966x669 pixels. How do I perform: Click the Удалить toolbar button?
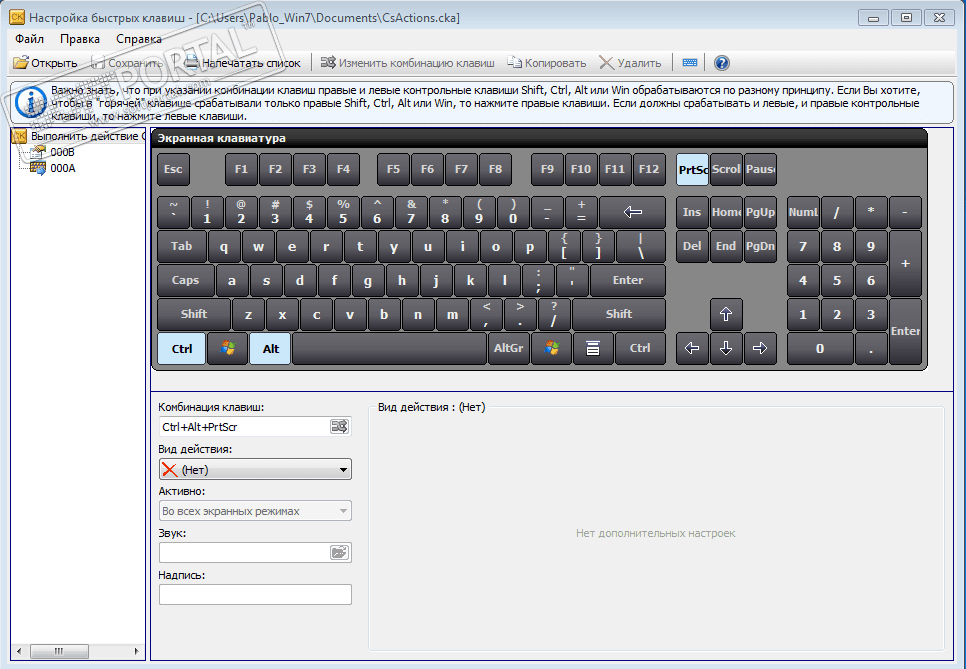[x=630, y=63]
